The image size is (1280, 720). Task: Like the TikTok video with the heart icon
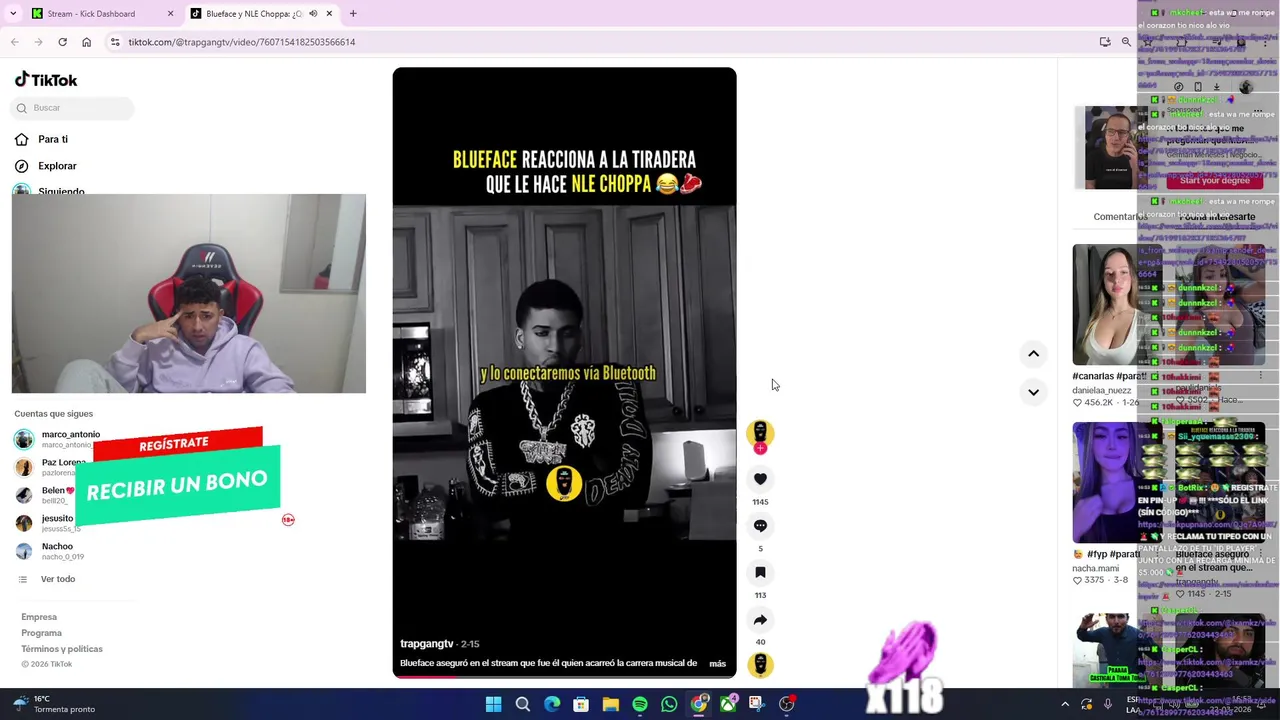760,479
